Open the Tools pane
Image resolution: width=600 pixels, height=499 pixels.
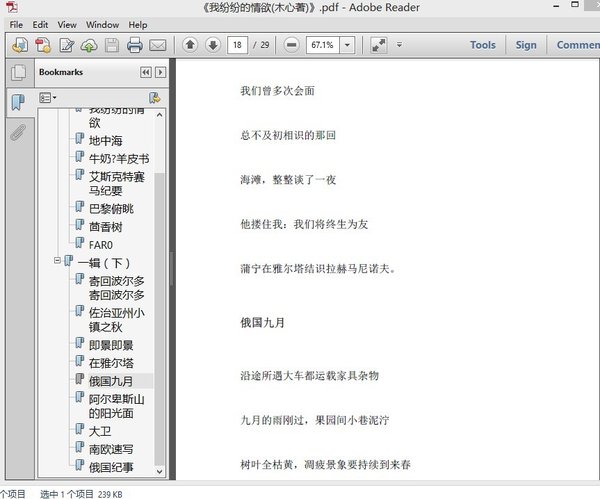coord(482,45)
